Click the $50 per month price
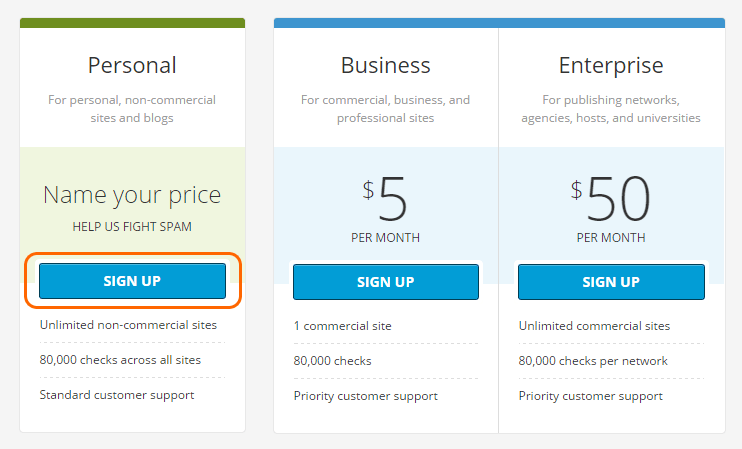 [x=611, y=208]
